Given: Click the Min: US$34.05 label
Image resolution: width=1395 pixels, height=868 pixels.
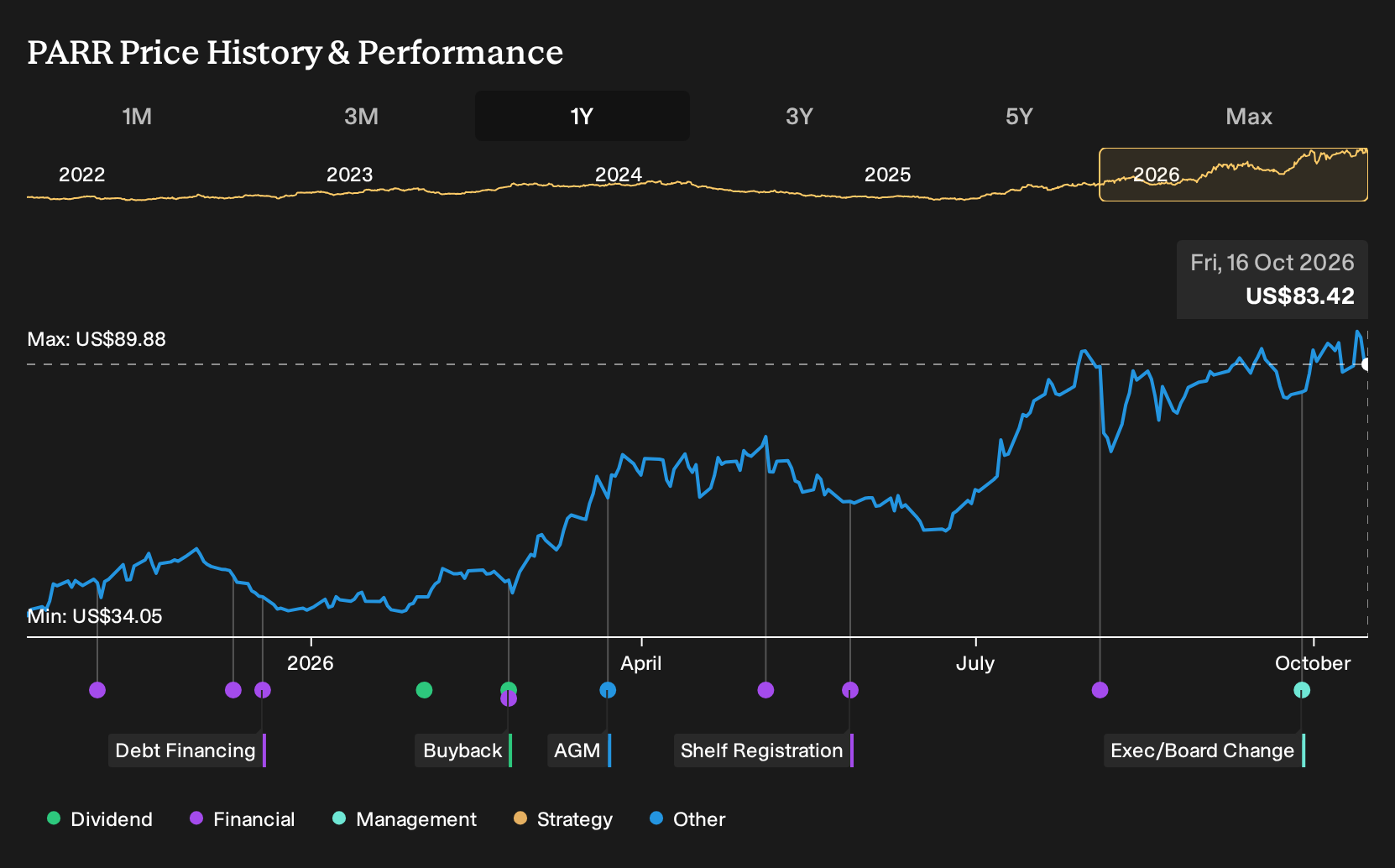Looking at the screenshot, I should coord(95,616).
